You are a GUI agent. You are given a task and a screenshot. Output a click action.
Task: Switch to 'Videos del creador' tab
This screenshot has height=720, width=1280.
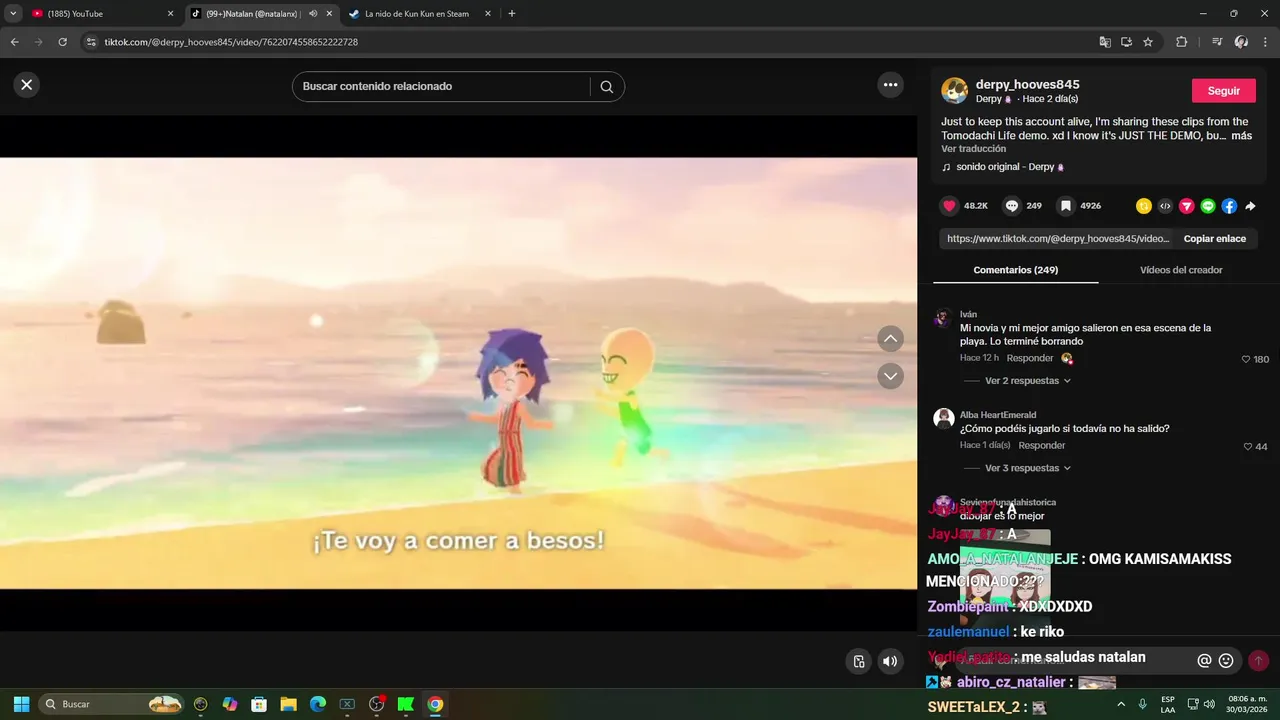coord(1181,270)
